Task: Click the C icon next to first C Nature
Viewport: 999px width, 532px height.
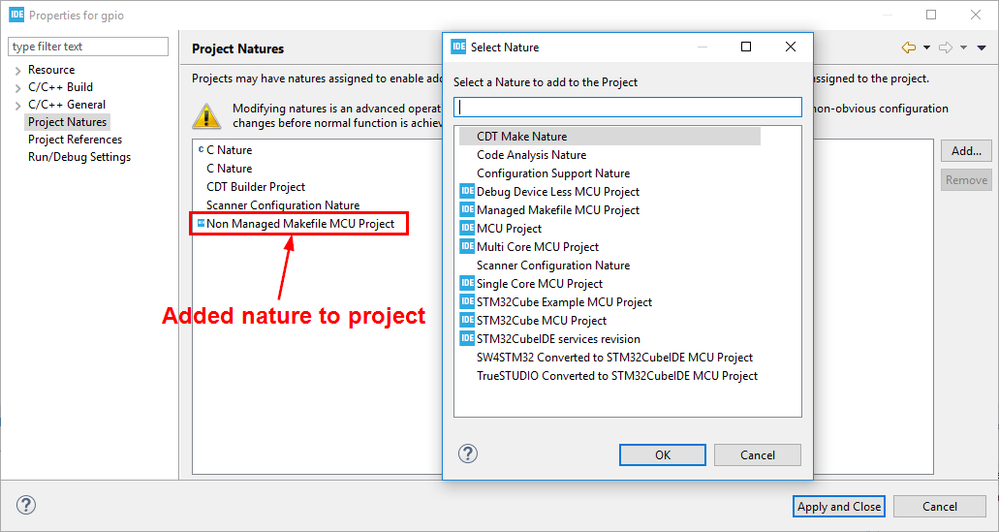Action: [x=201, y=150]
